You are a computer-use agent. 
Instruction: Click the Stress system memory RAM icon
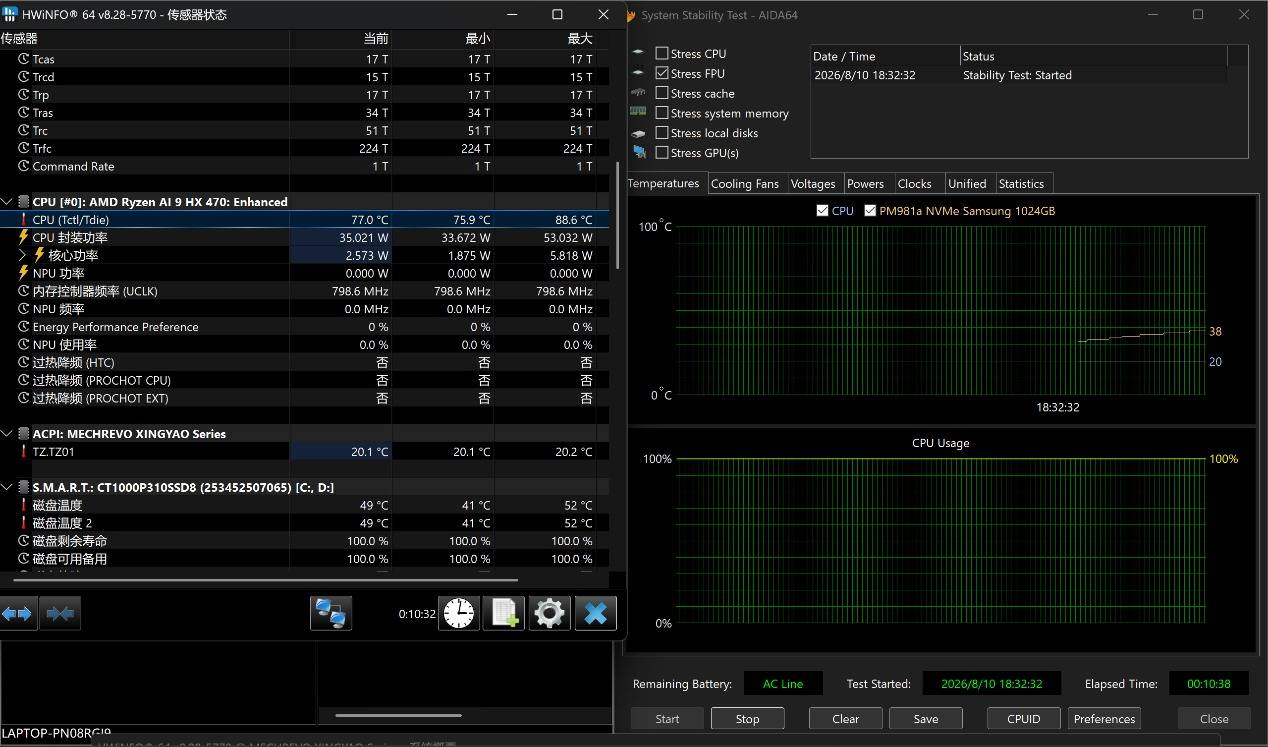click(638, 113)
